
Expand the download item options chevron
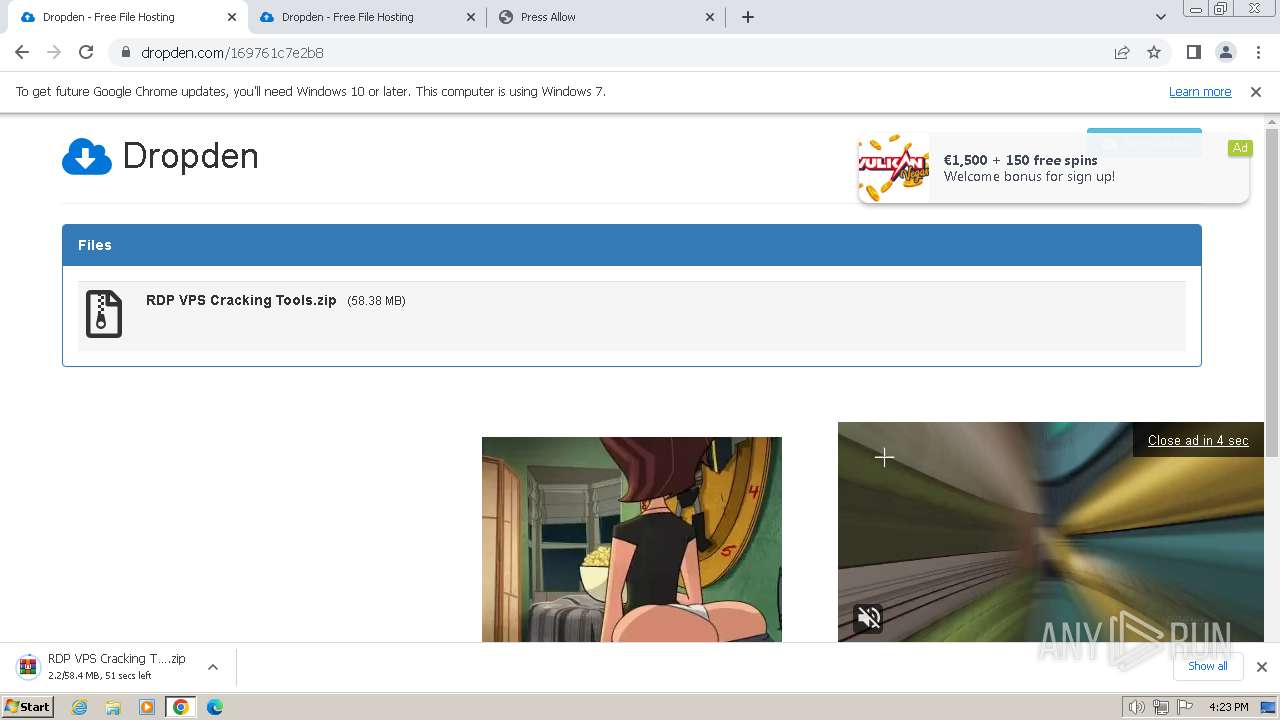click(212, 667)
